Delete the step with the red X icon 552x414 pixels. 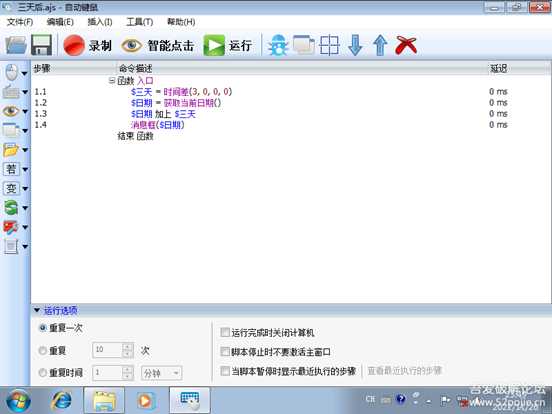pyautogui.click(x=406, y=45)
